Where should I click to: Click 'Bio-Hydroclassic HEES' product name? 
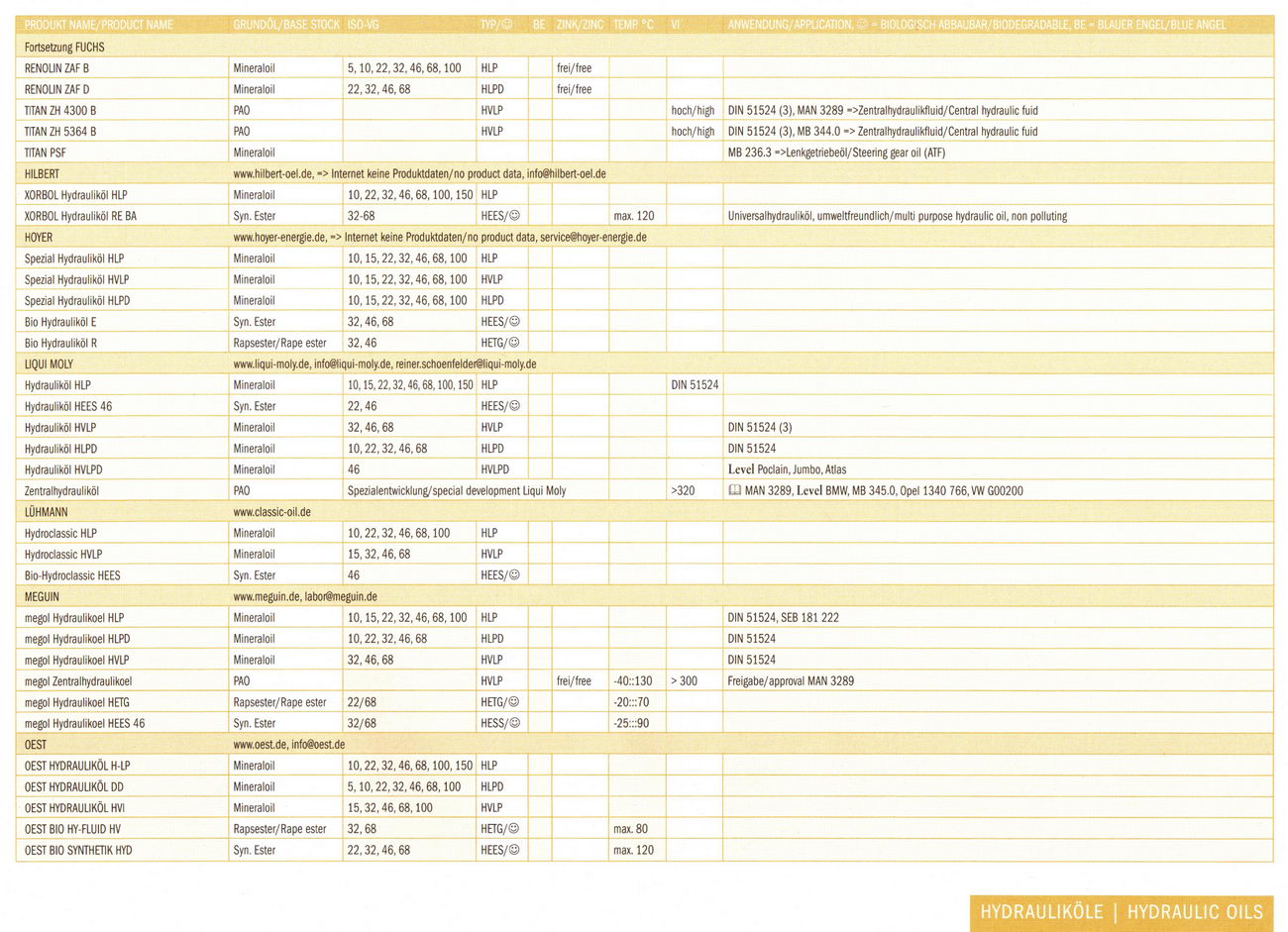pyautogui.click(x=72, y=575)
